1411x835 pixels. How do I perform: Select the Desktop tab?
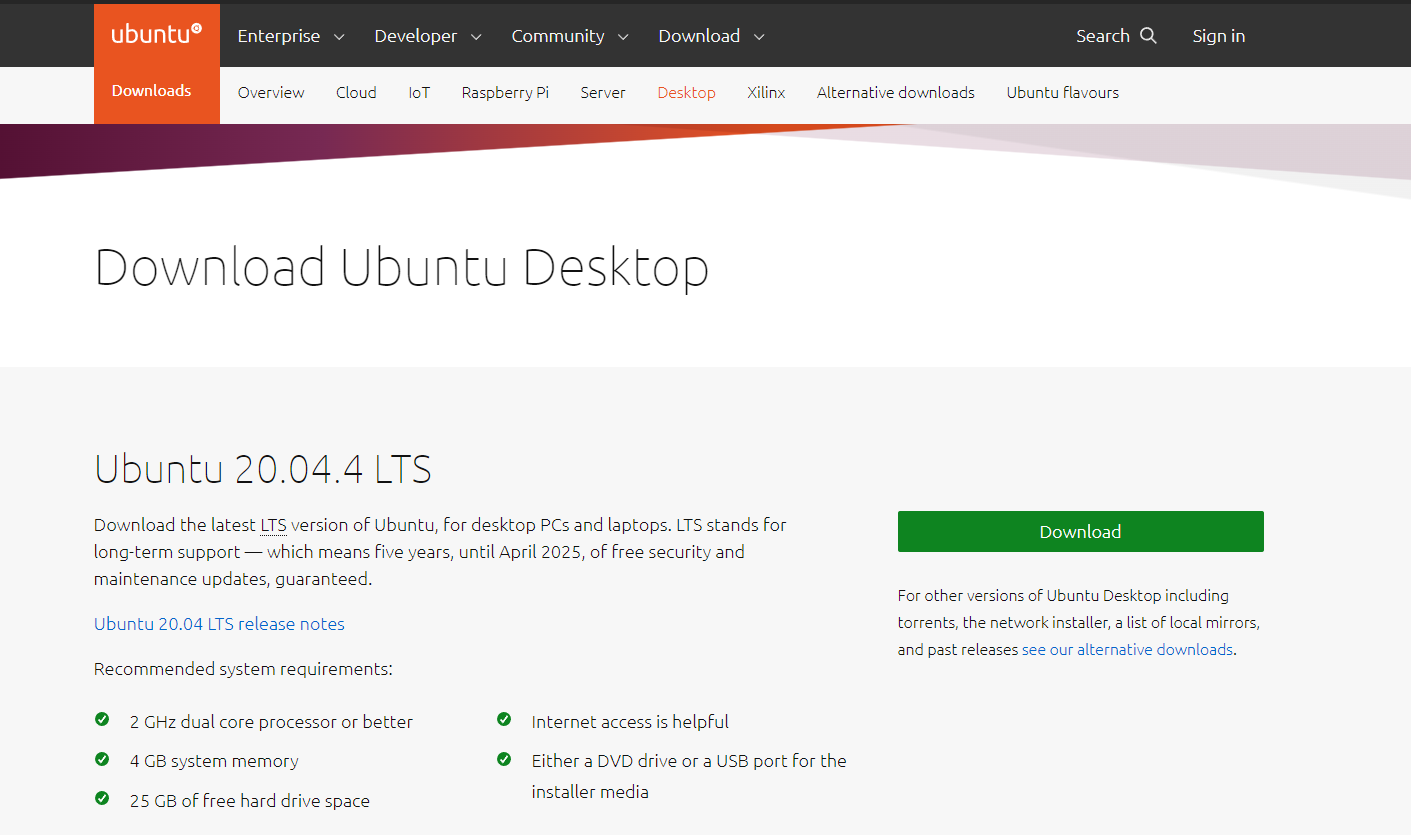tap(686, 93)
